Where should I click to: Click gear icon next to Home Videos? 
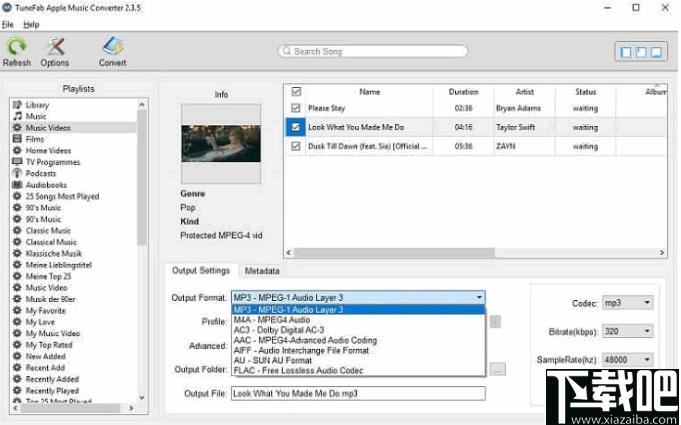pos(17,150)
